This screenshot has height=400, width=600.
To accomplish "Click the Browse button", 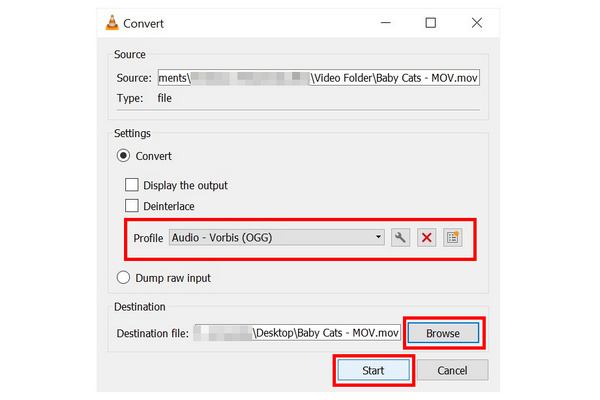I will 443,333.
